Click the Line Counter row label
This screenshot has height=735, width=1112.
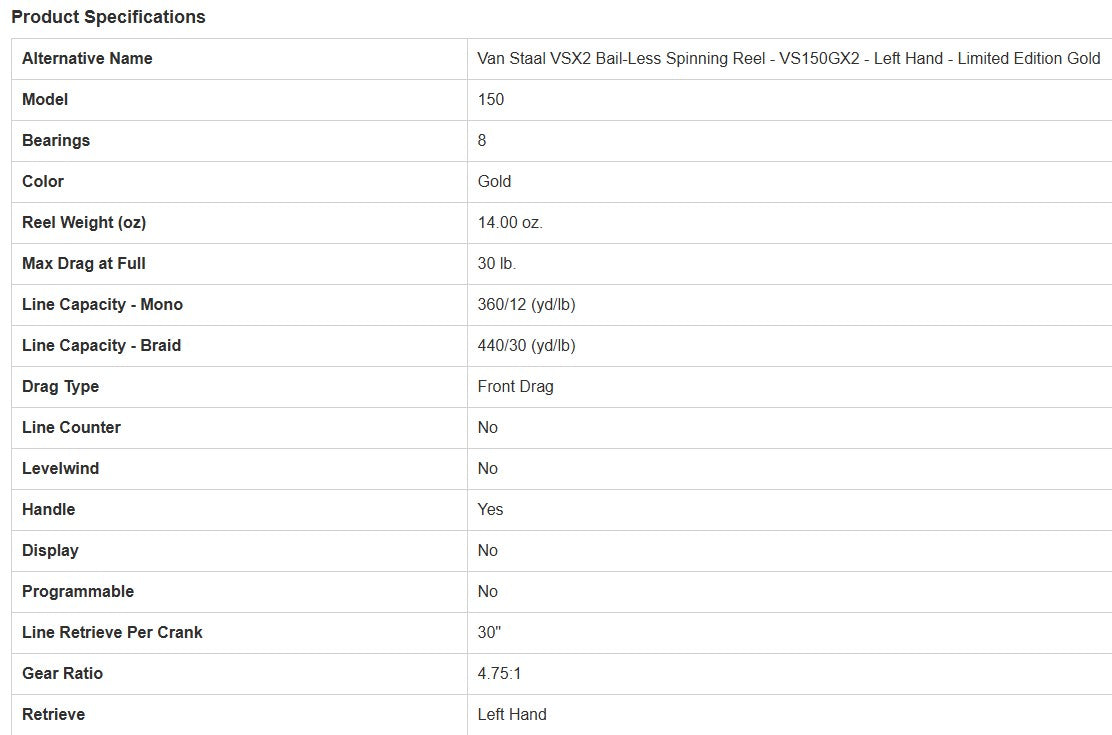[71, 427]
